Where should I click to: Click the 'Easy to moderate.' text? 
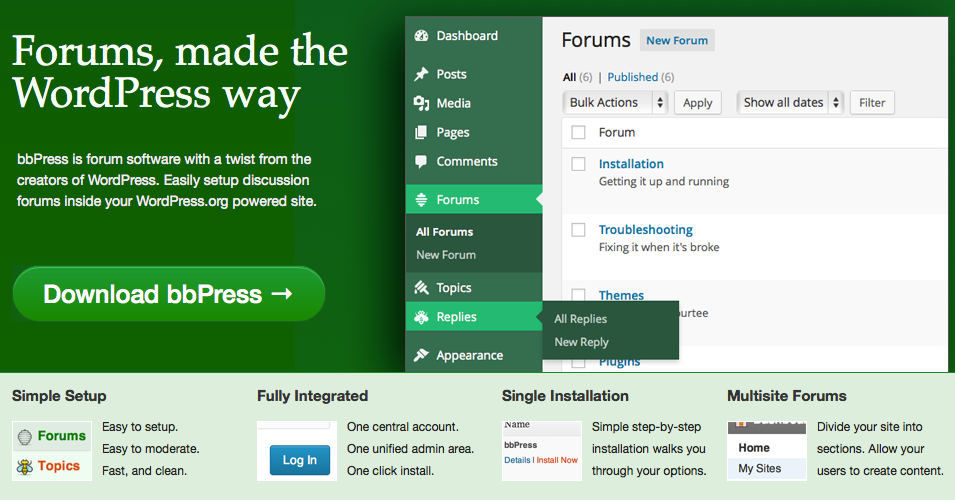pos(150,449)
